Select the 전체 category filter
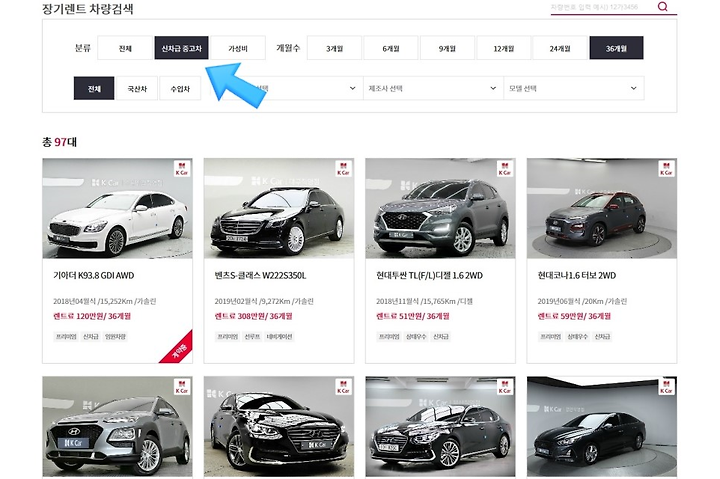This screenshot has height=479, width=720. point(125,48)
